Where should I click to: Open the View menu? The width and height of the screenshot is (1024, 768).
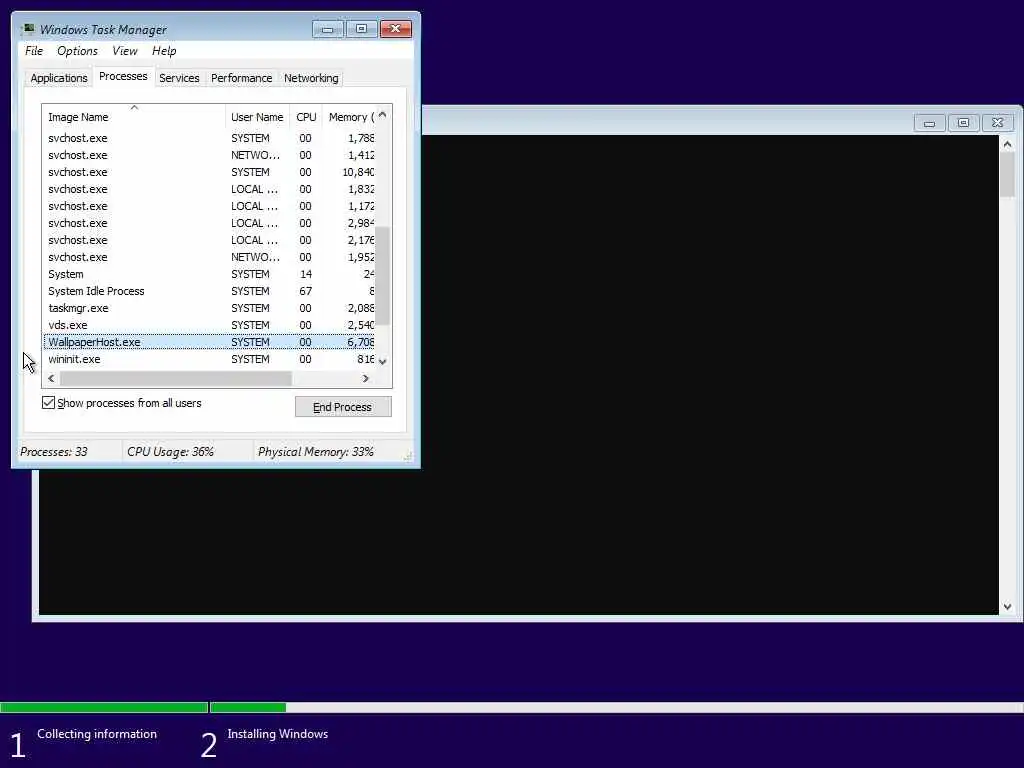(x=125, y=51)
